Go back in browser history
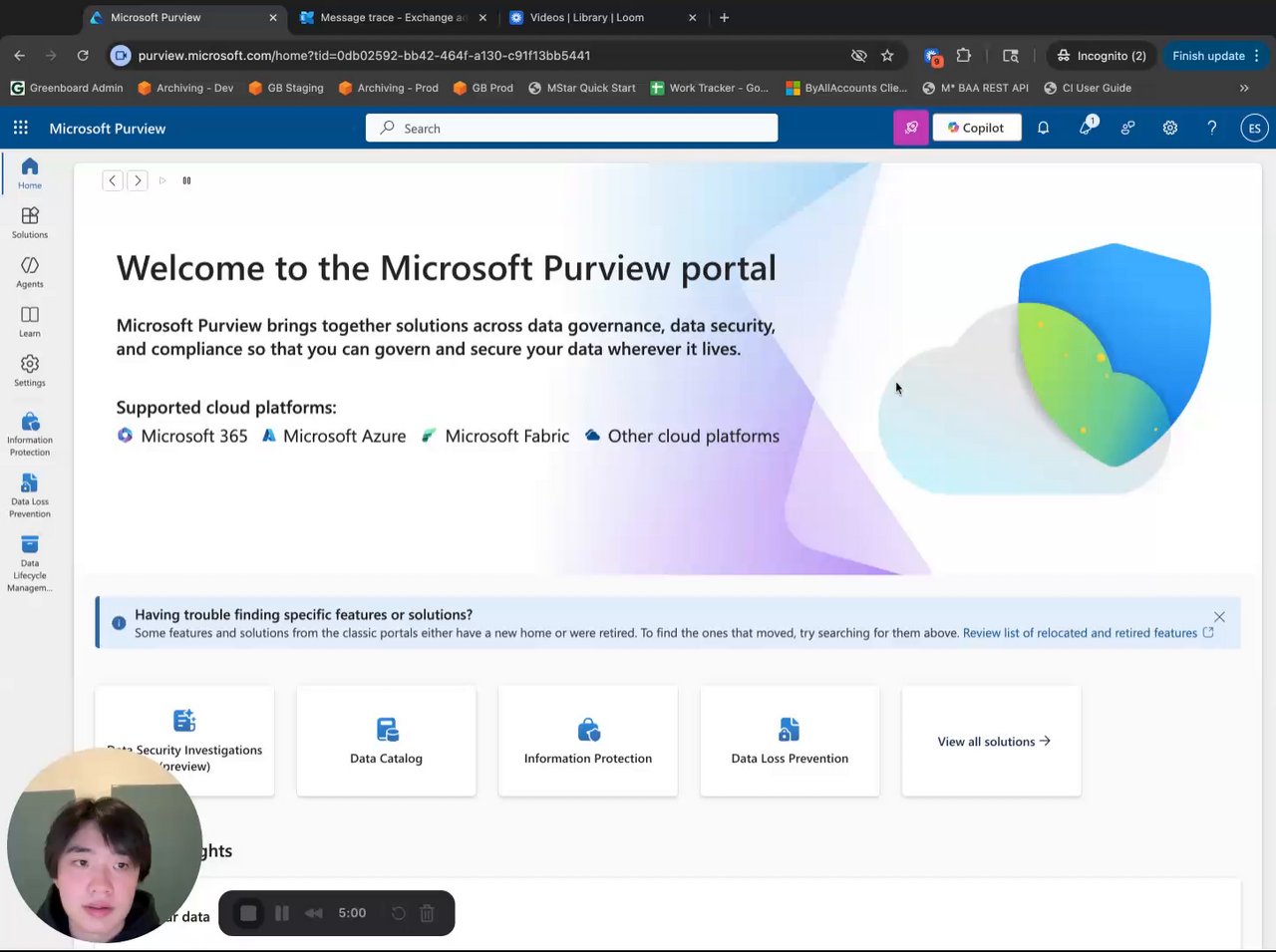This screenshot has width=1276, height=952. (x=19, y=56)
